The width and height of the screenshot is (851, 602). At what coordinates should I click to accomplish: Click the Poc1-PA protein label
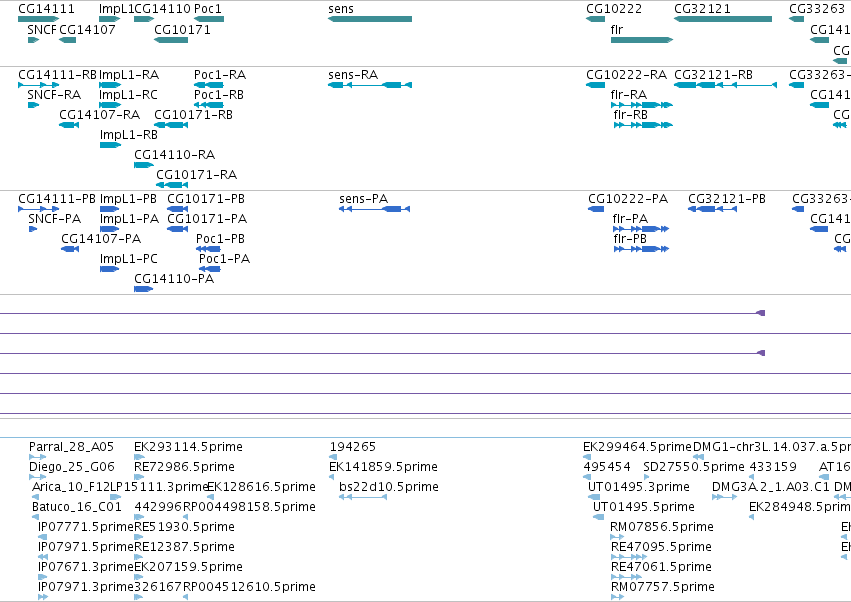point(225,259)
